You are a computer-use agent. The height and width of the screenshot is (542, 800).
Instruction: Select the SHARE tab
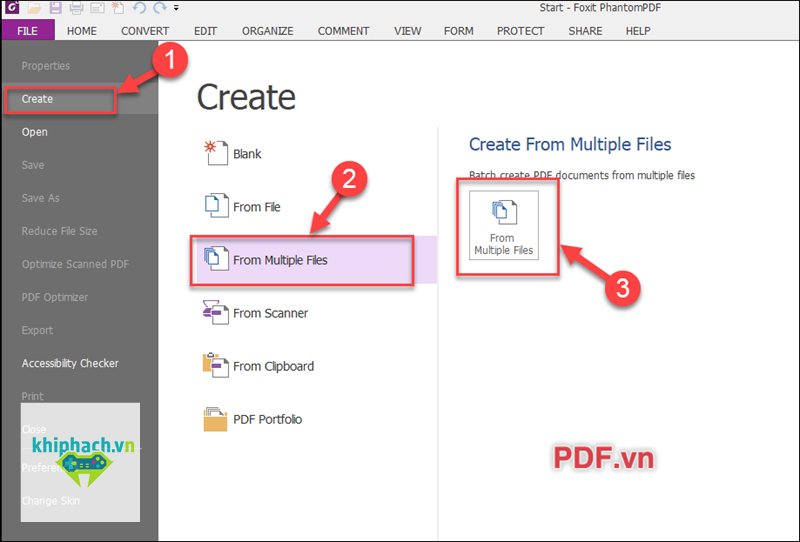click(585, 31)
